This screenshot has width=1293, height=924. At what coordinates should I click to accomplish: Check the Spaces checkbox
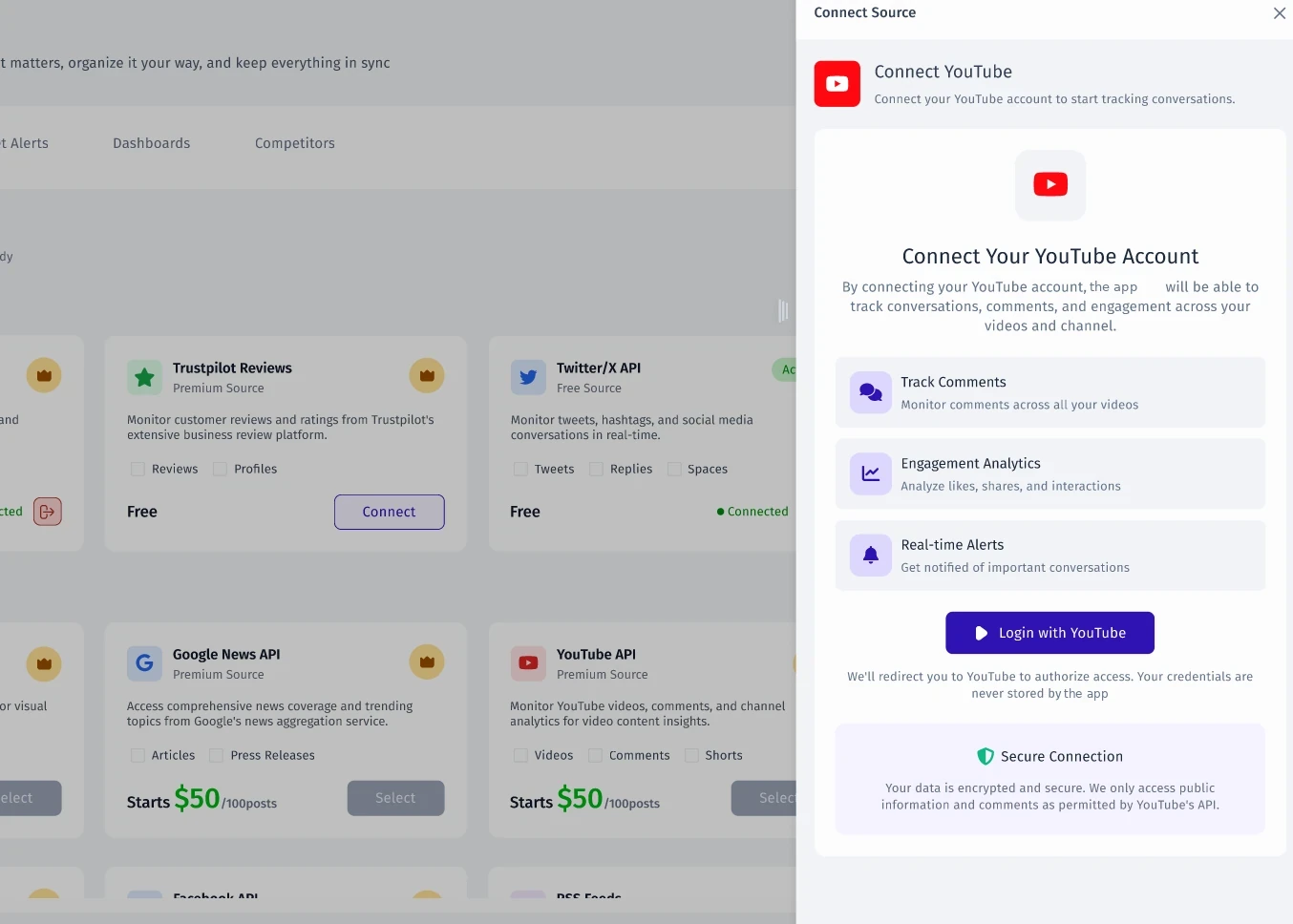[674, 469]
